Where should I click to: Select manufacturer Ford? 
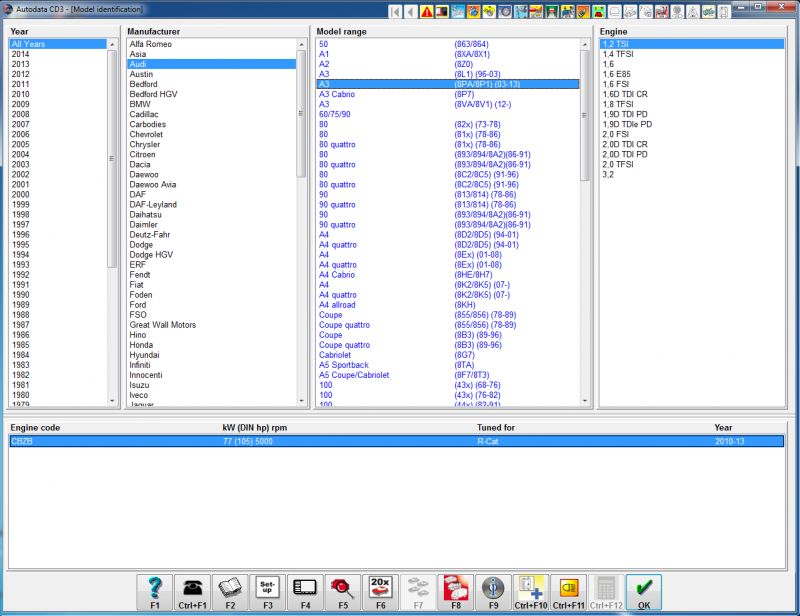[x=211, y=305]
